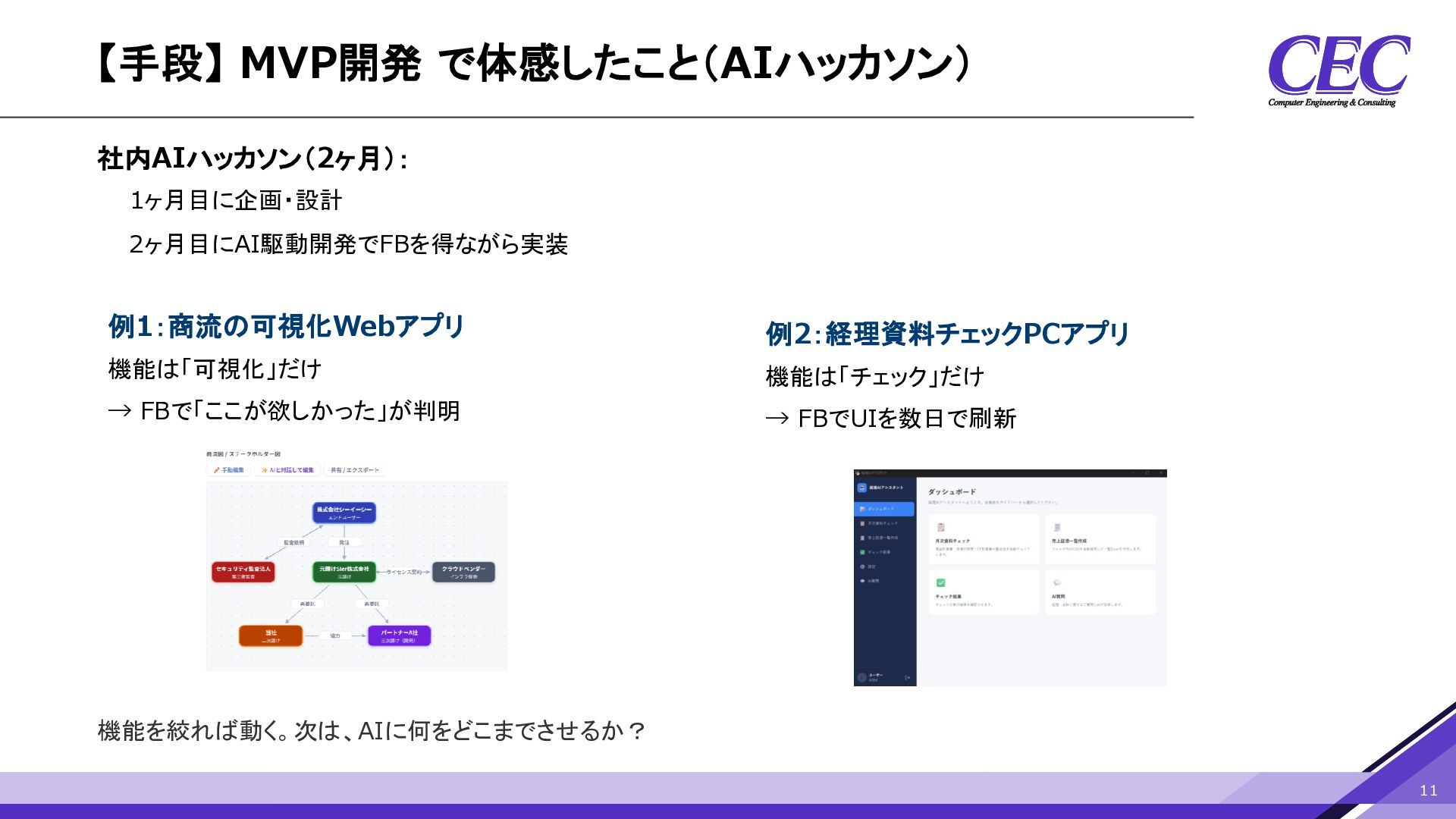Click the AIと対話して編集 sparkle button
The width and height of the screenshot is (1456, 819).
287,470
